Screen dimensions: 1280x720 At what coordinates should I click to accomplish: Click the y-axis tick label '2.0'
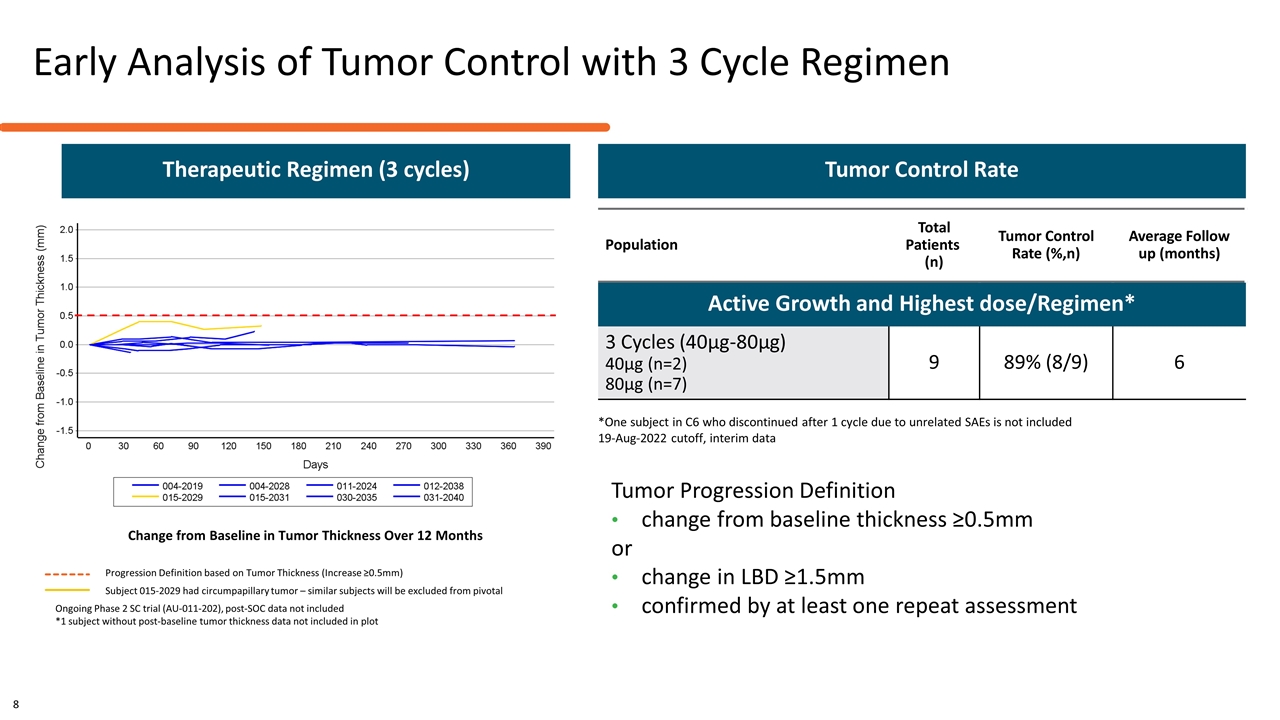click(x=65, y=229)
